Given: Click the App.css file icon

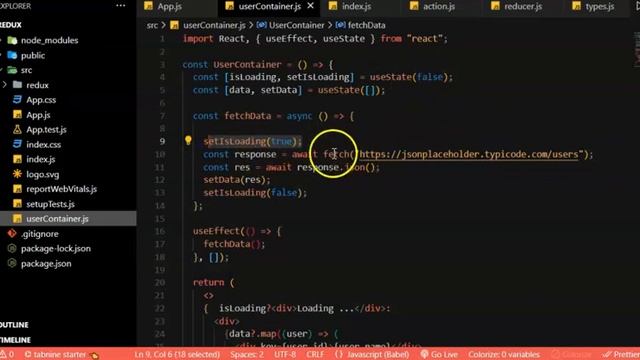Looking at the screenshot, I should pos(17,100).
